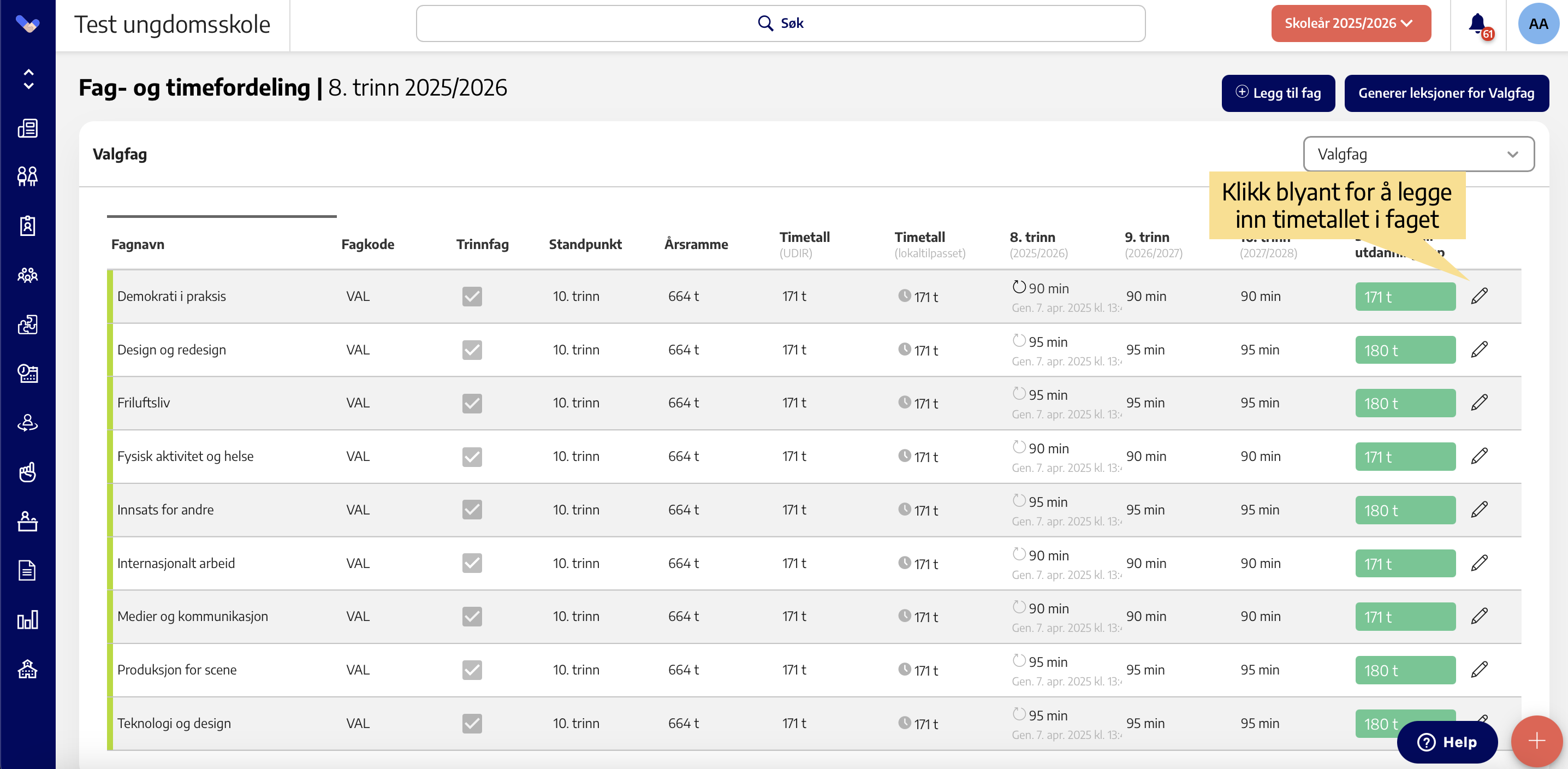Toggle Trinnfag checkbox for Teknologi og design
The width and height of the screenshot is (1568, 769).
tap(472, 723)
